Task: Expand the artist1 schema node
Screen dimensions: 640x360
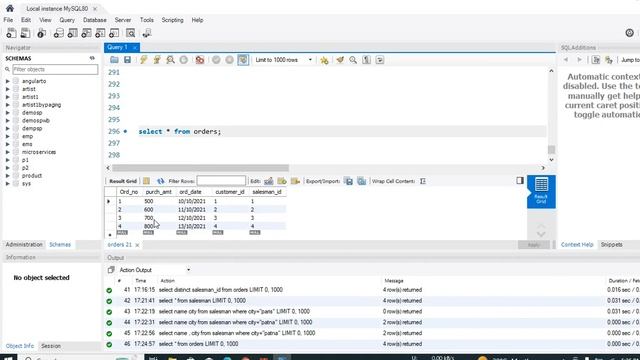Action: click(x=7, y=97)
